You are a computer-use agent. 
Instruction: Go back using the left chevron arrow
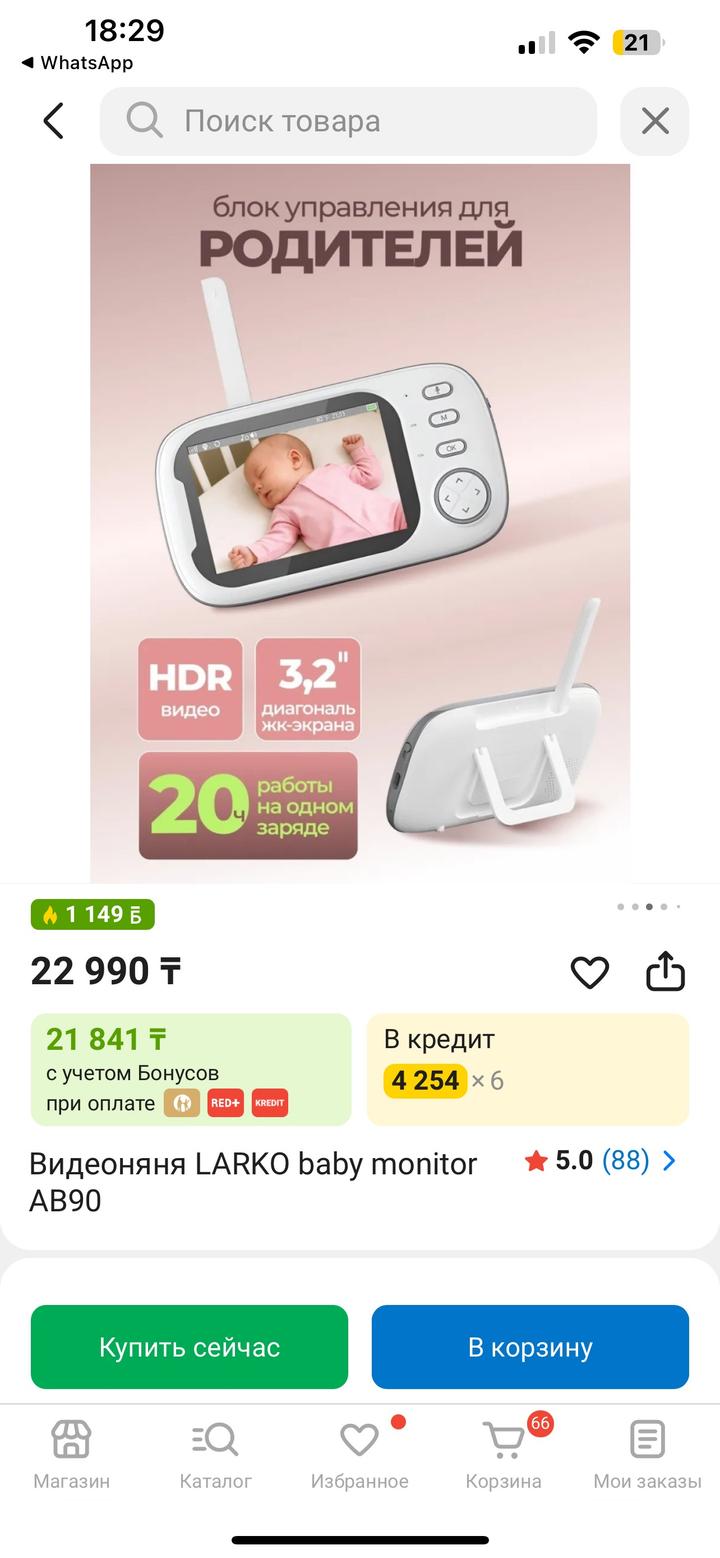pos(54,121)
